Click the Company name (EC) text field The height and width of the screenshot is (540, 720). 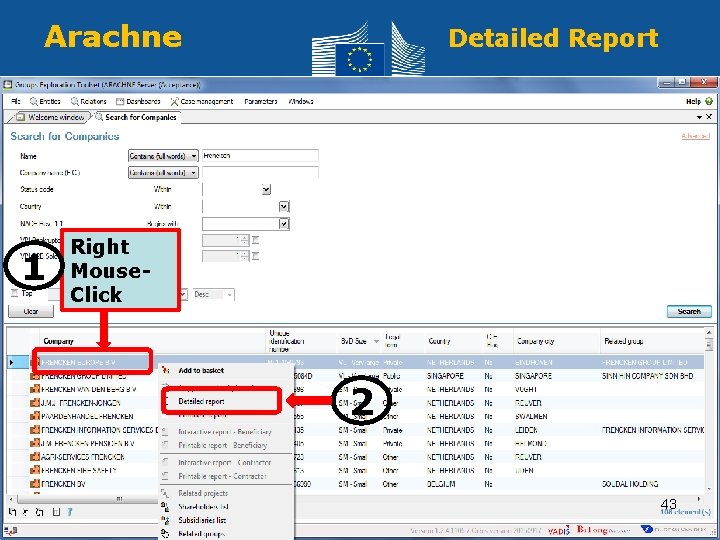(260, 173)
